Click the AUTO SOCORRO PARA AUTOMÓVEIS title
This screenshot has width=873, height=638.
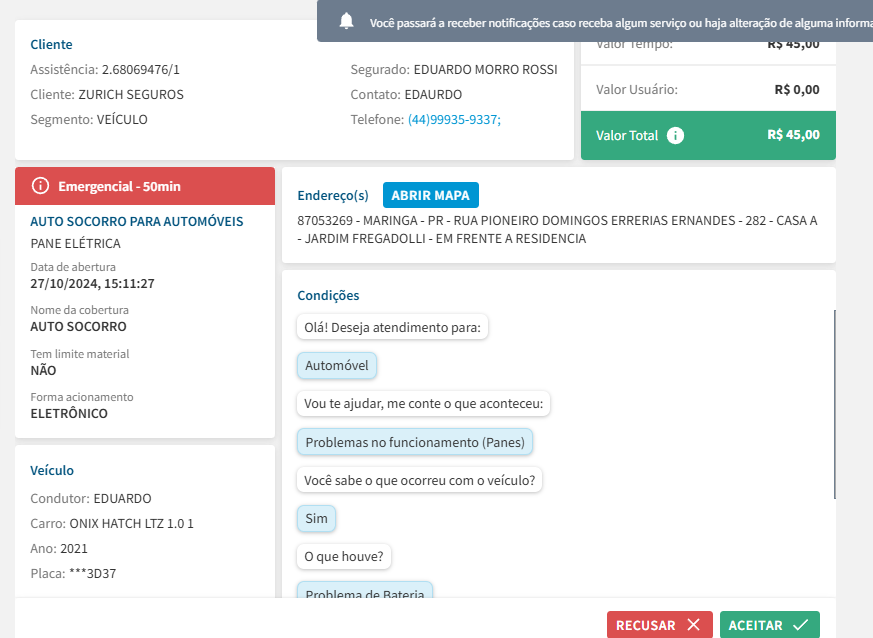pos(137,221)
